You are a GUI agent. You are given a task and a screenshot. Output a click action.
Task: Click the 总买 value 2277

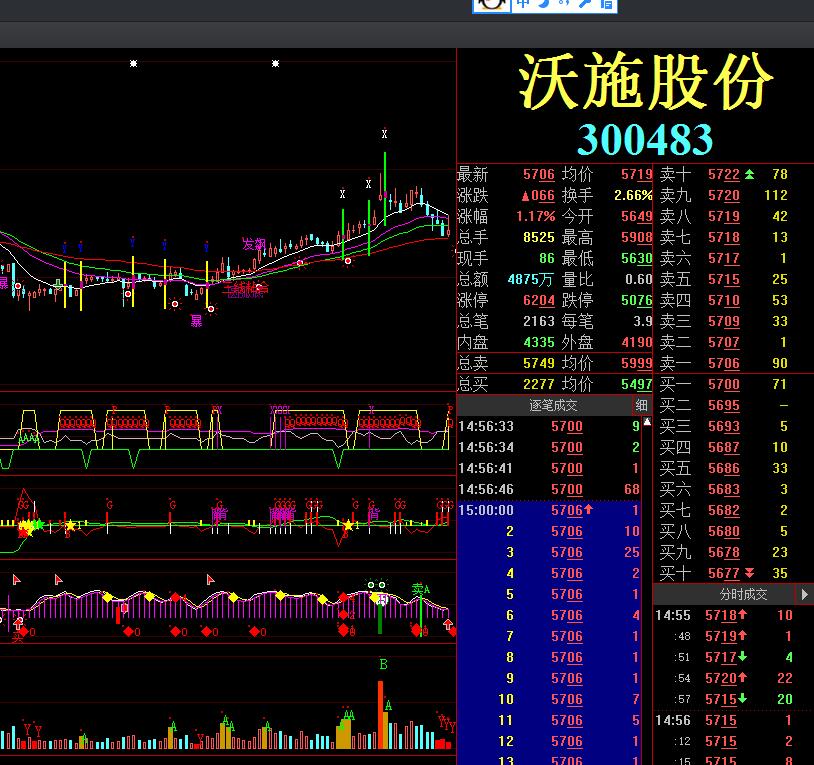539,384
